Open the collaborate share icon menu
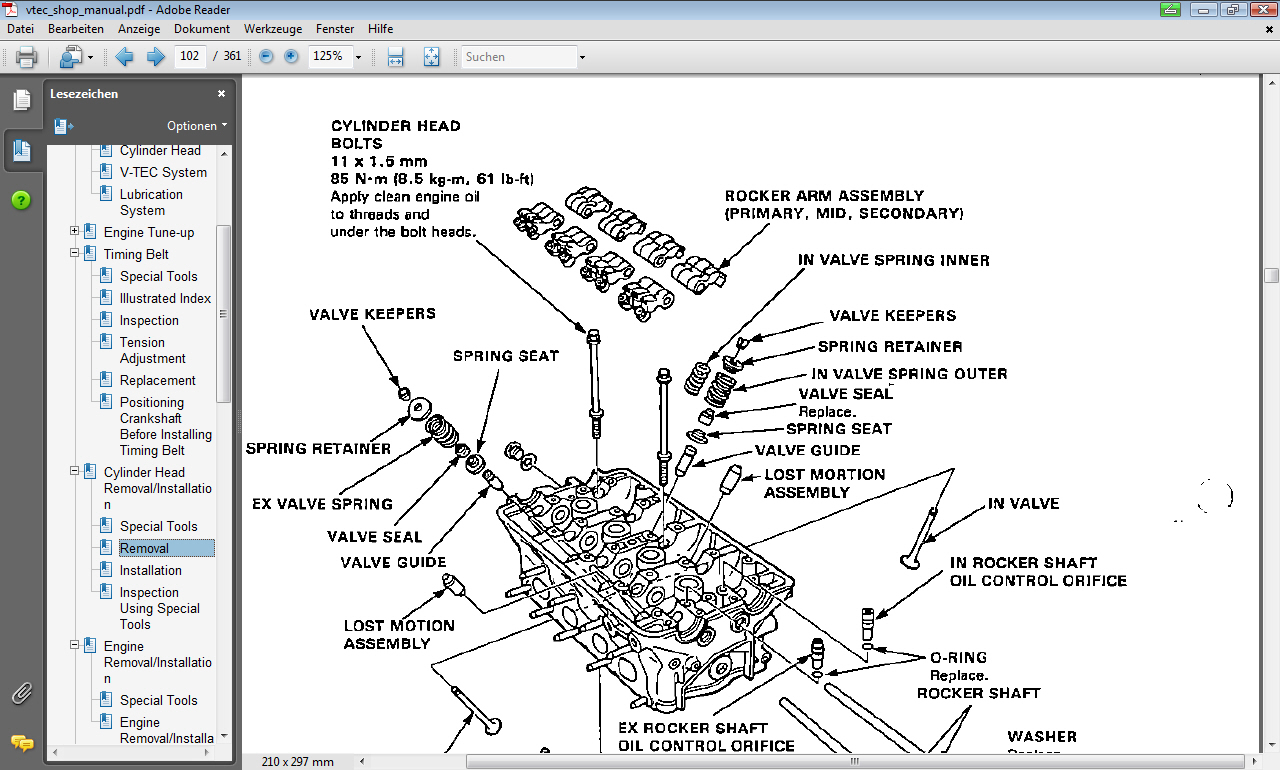The image size is (1280, 770). 76,57
